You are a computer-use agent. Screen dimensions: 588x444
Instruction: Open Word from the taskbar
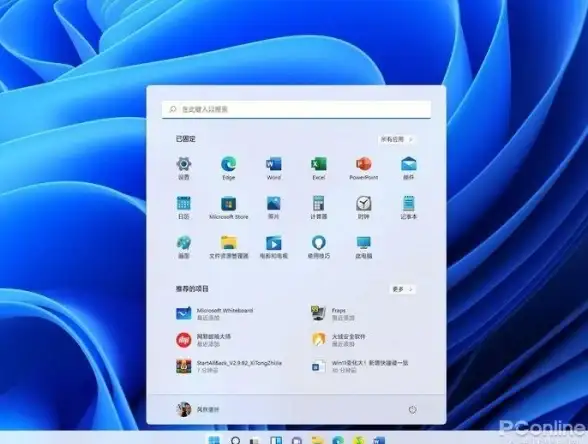pyautogui.click(x=379, y=440)
